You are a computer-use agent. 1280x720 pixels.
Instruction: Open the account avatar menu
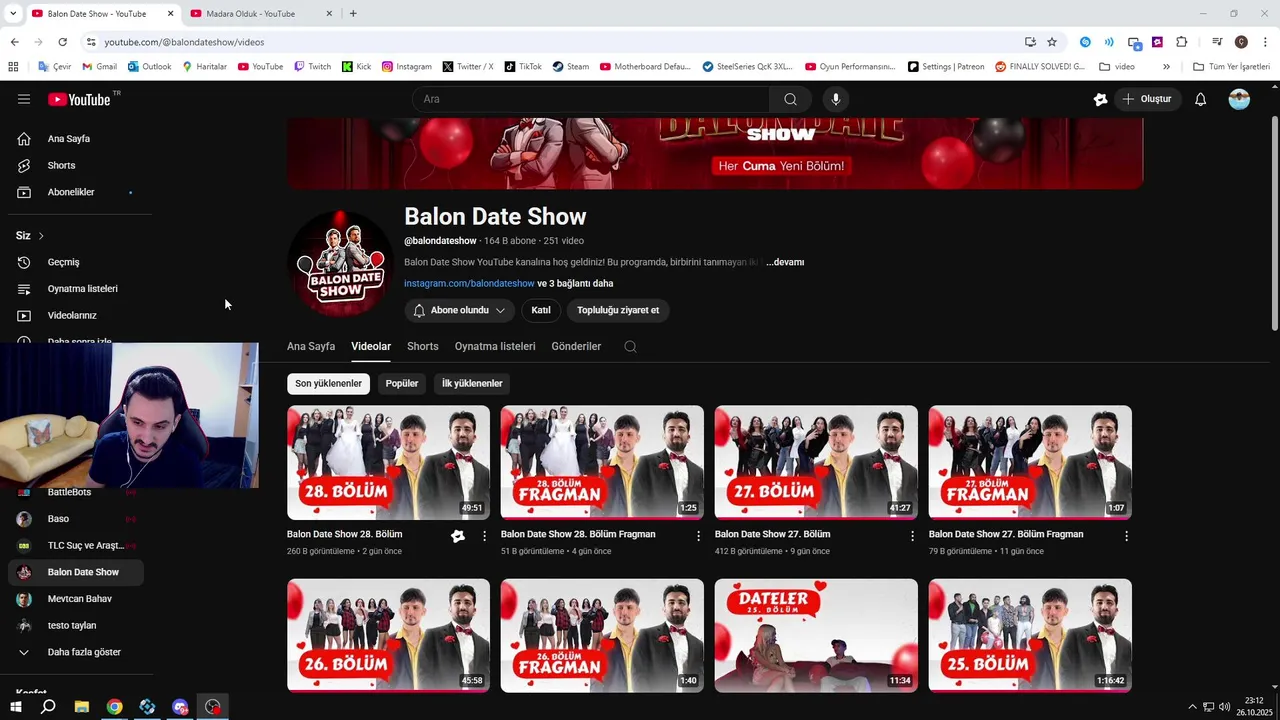1239,99
